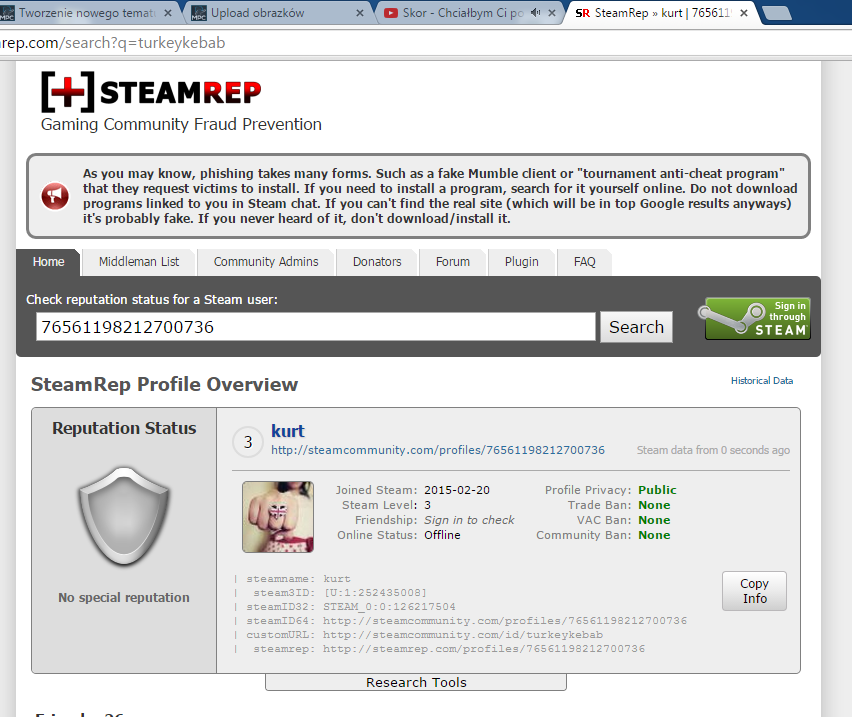Open the Community Admins tab
Viewport: 852px width, 717px height.
[x=266, y=262]
